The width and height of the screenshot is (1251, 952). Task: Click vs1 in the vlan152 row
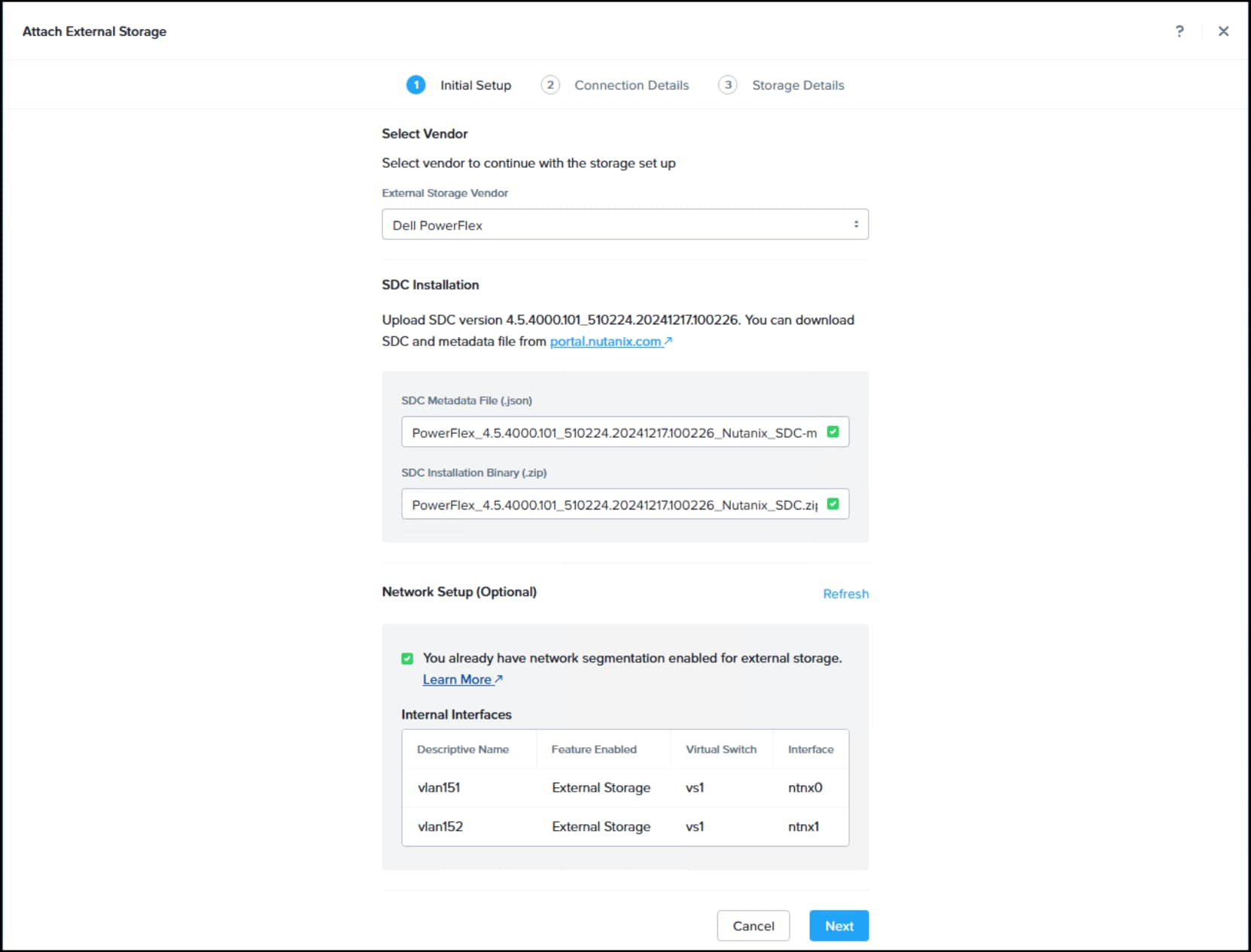695,827
